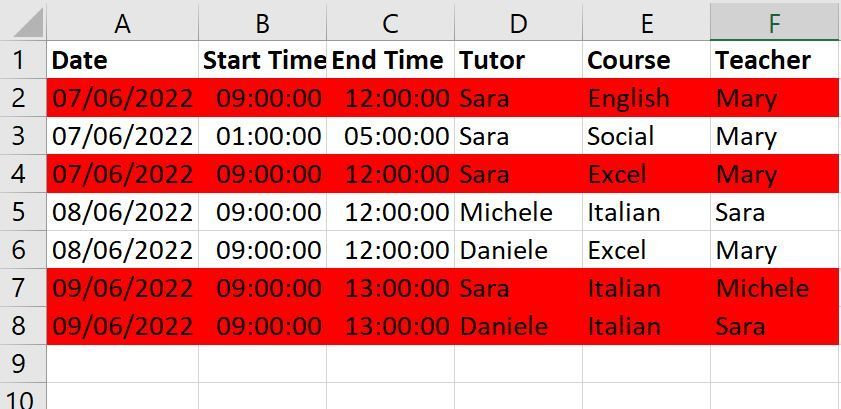The image size is (841, 409).
Task: Click the 08/06/2022 date in row 6
Action: tap(122, 250)
